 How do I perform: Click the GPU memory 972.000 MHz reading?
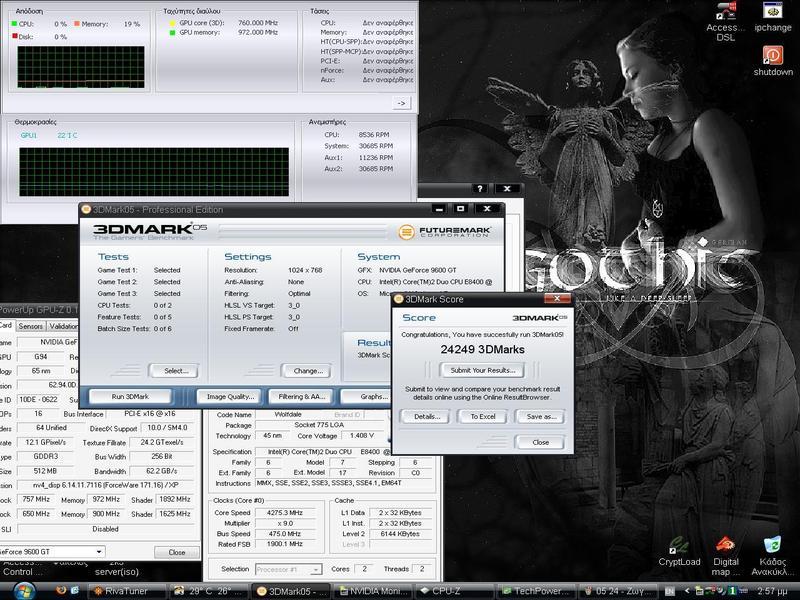[x=258, y=32]
